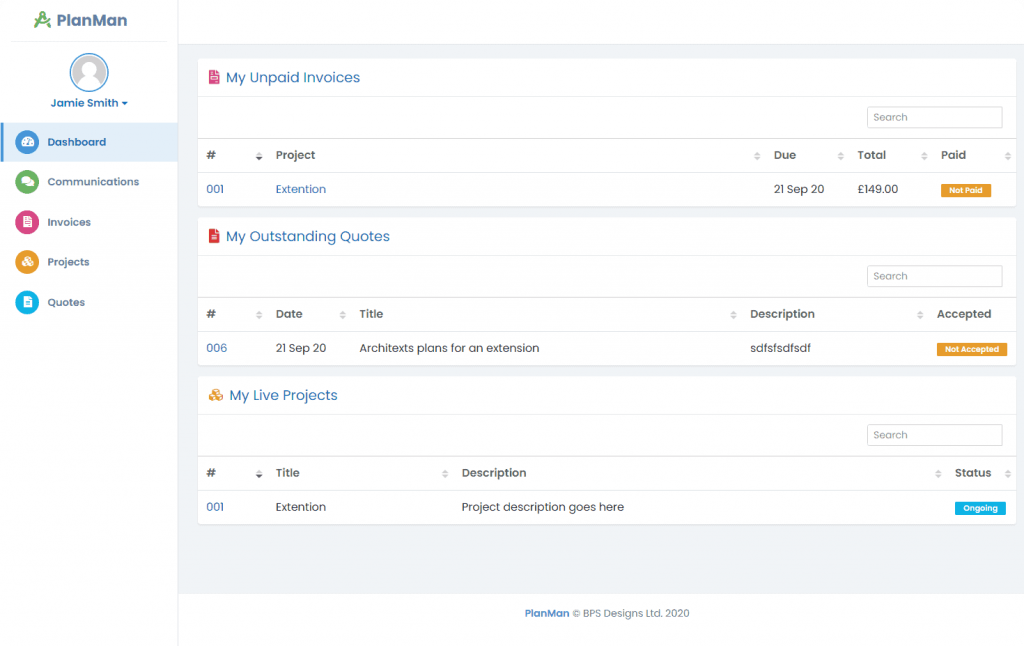The width and height of the screenshot is (1024, 646).
Task: Click the Not Paid badge
Action: 966,190
